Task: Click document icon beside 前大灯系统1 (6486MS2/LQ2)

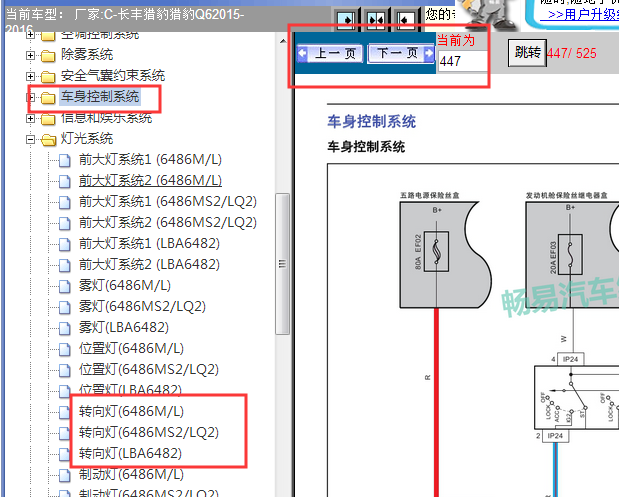Action: [x=64, y=202]
